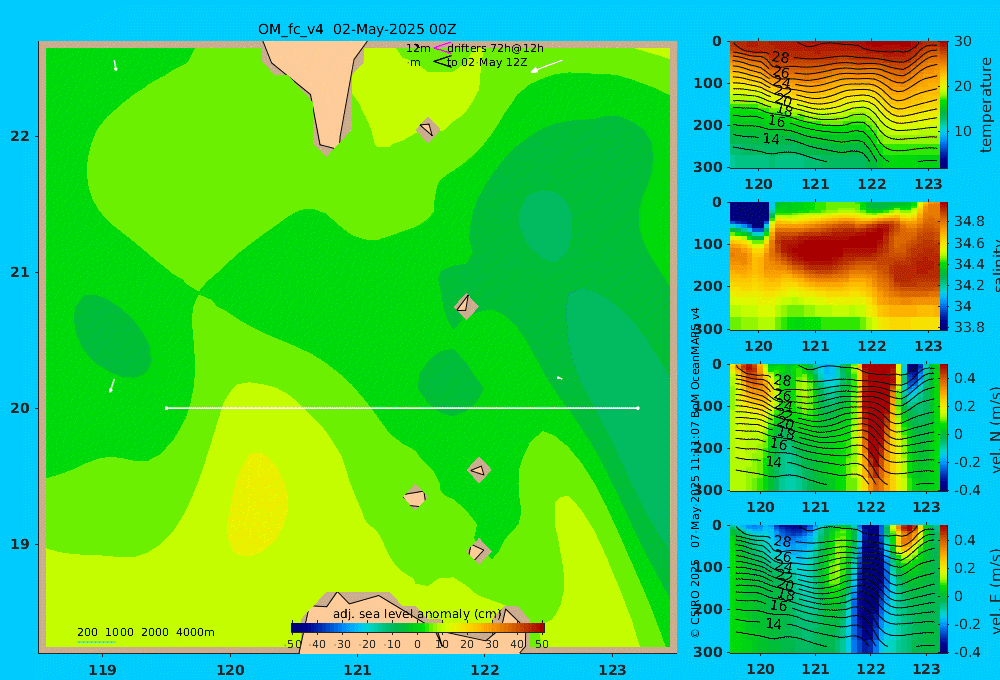This screenshot has height=680, width=1000.
Task: Click the 'adj. sea level anomaly (cm)' label
Action: pyautogui.click(x=417, y=614)
